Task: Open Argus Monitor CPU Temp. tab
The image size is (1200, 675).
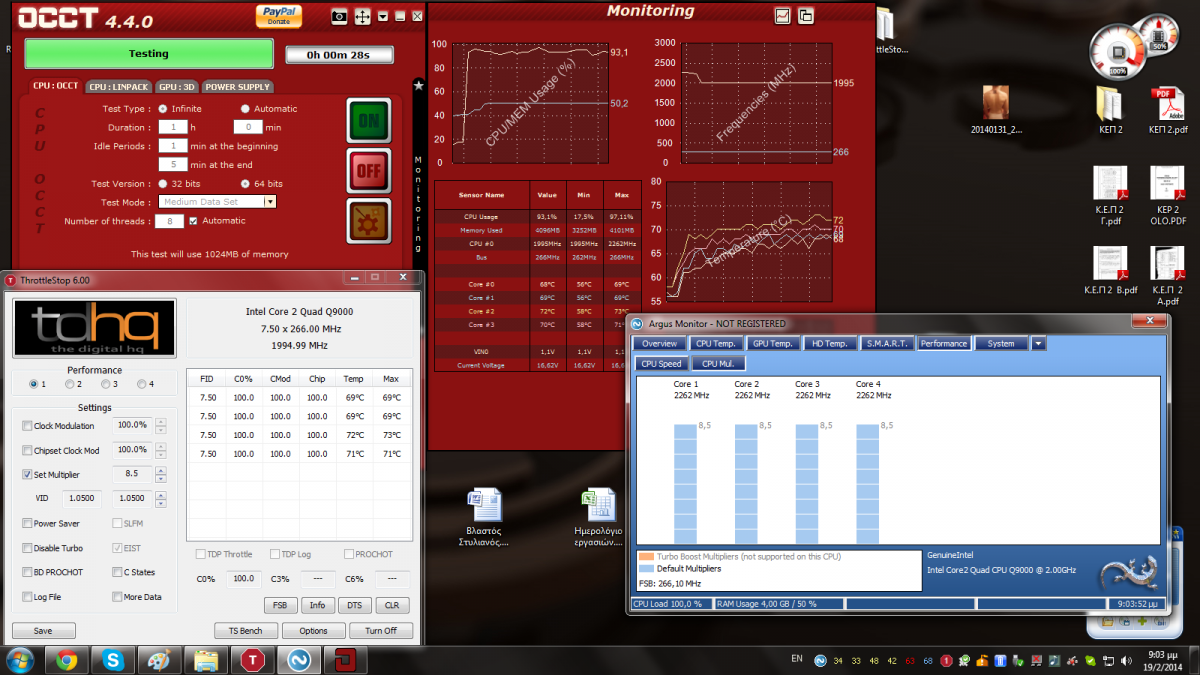Action: coord(716,343)
